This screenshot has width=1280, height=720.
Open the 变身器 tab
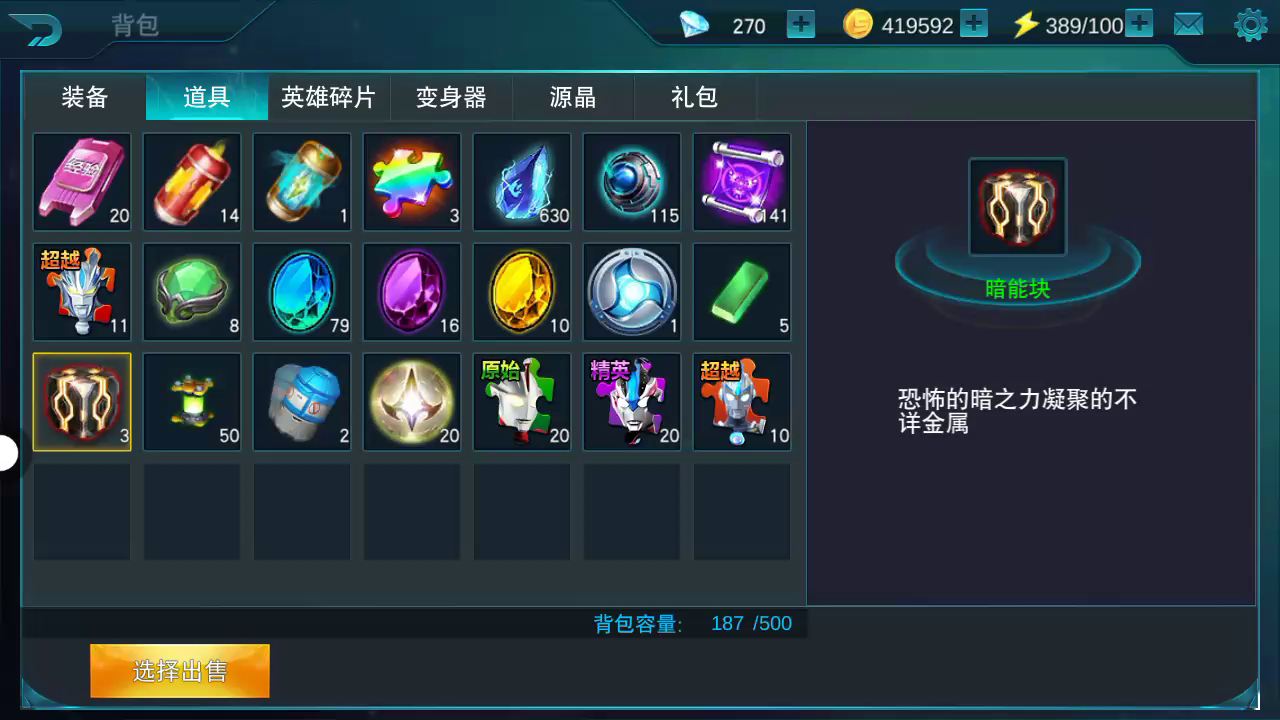click(x=451, y=97)
